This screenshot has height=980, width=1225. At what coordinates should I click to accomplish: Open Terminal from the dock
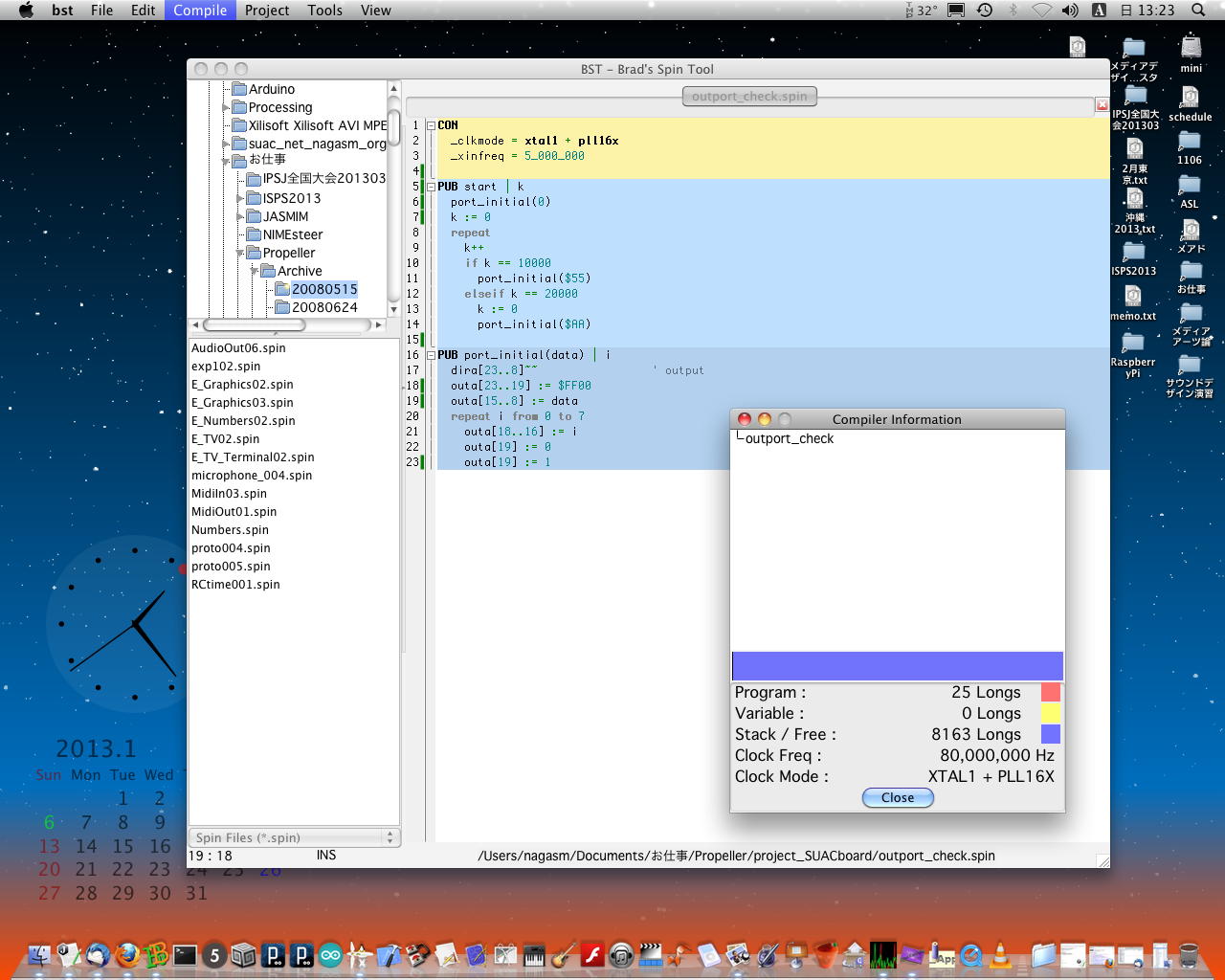click(x=185, y=954)
